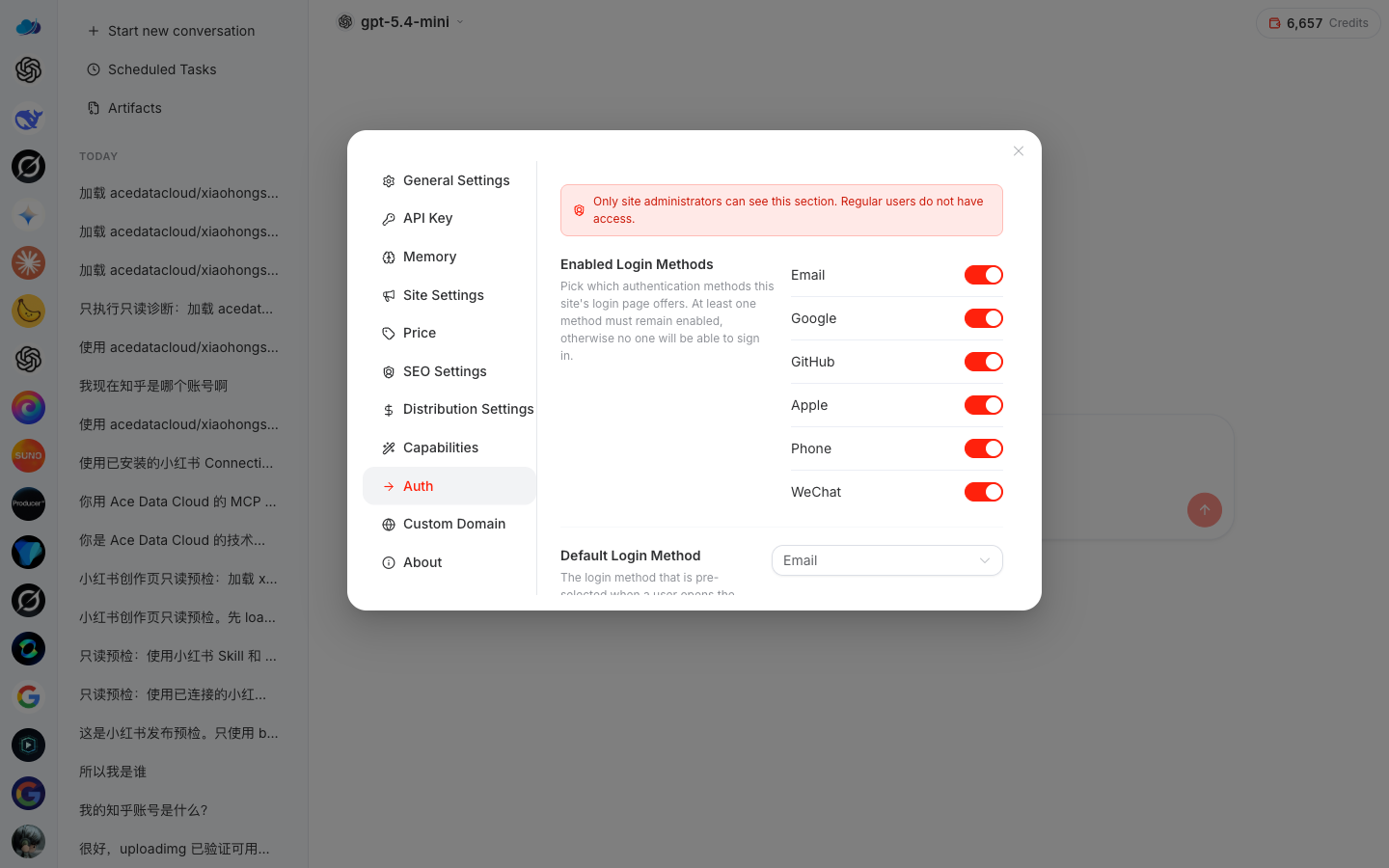This screenshot has width=1389, height=868.
Task: Click the 6,657 Credits button
Action: point(1319,23)
